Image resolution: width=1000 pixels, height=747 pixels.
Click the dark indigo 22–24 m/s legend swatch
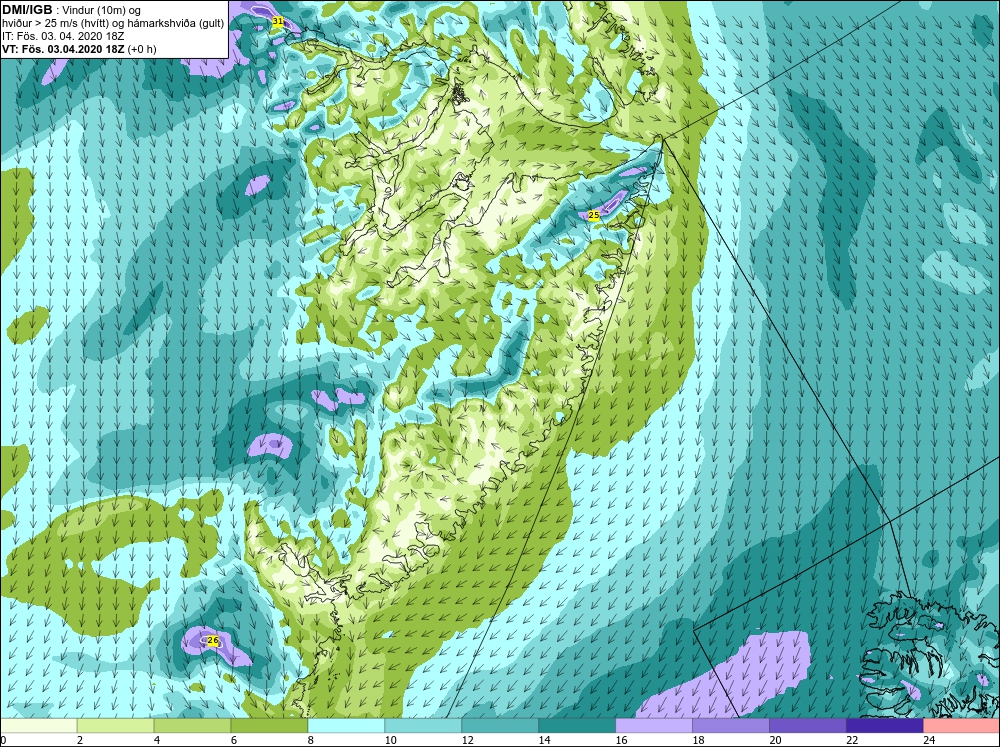885,726
